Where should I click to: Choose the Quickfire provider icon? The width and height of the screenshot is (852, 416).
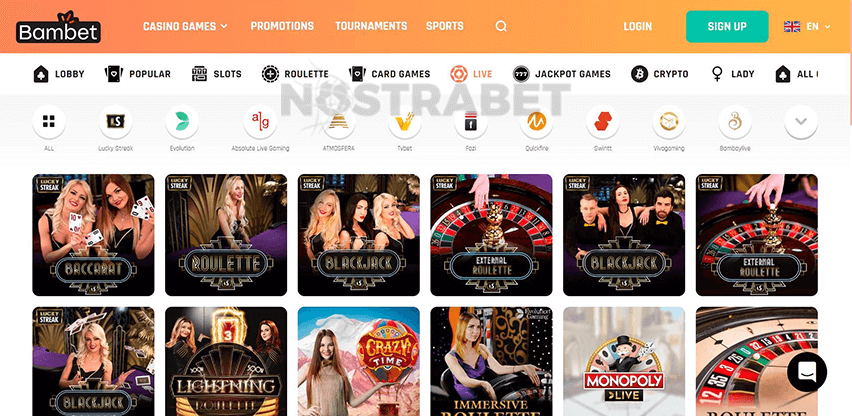click(x=536, y=122)
